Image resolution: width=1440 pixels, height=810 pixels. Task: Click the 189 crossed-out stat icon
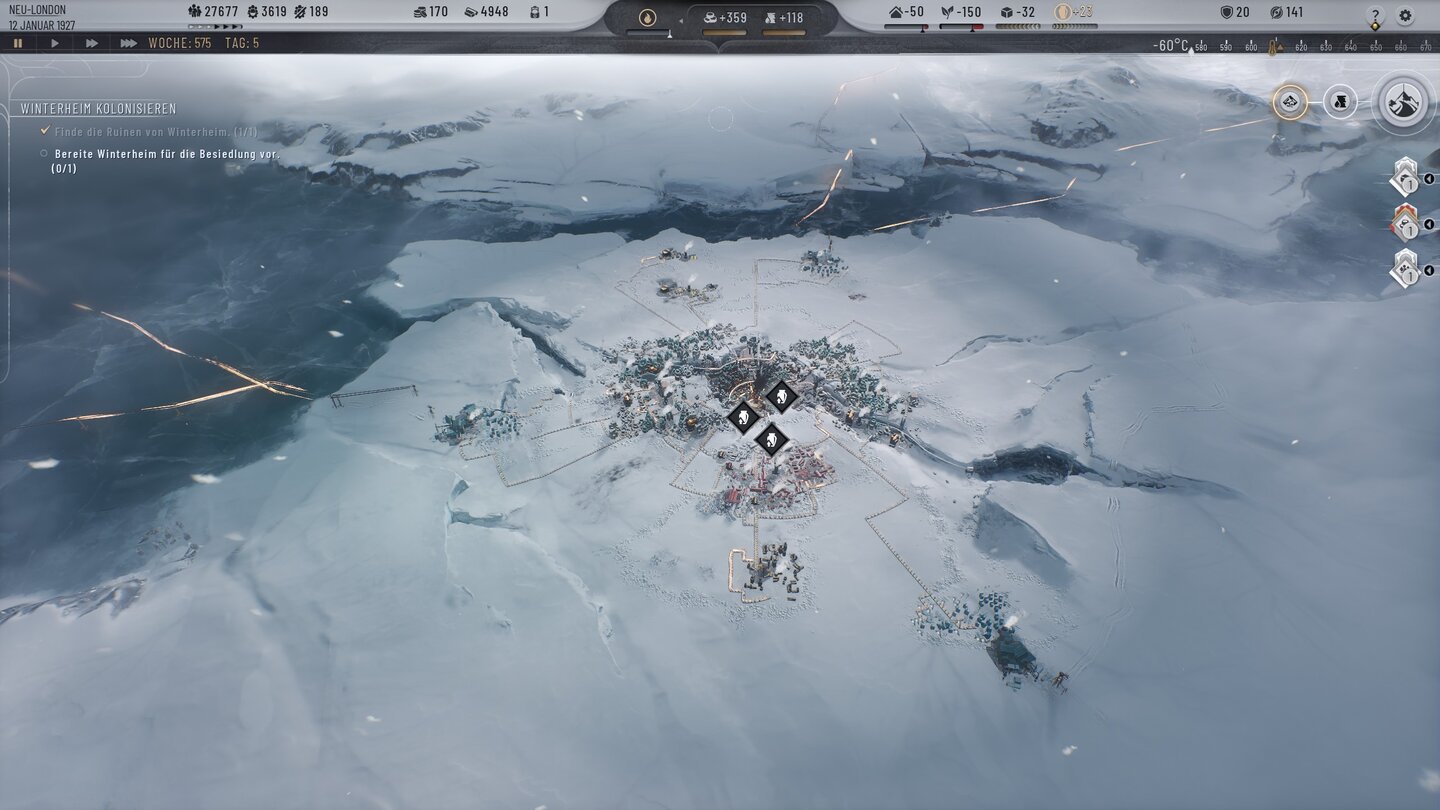point(299,12)
